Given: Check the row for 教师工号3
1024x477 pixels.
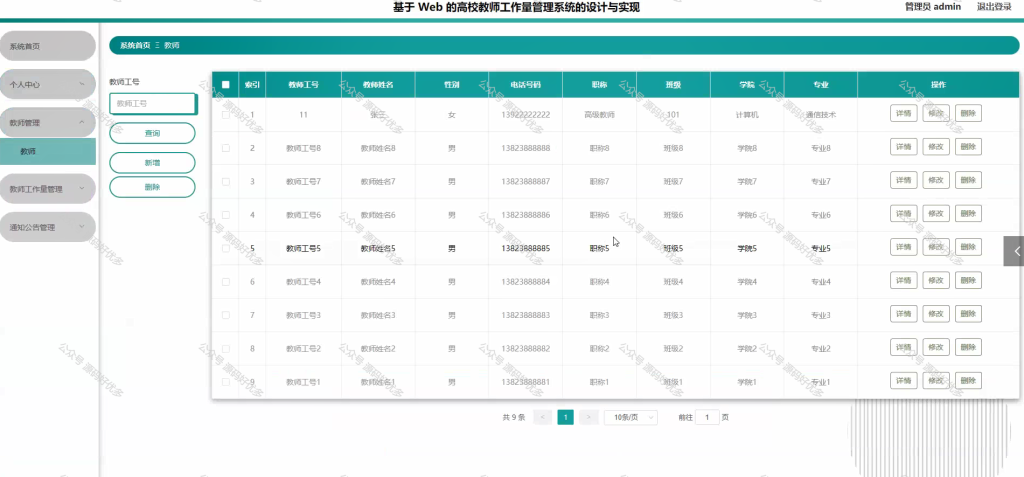Looking at the screenshot, I should (226, 315).
